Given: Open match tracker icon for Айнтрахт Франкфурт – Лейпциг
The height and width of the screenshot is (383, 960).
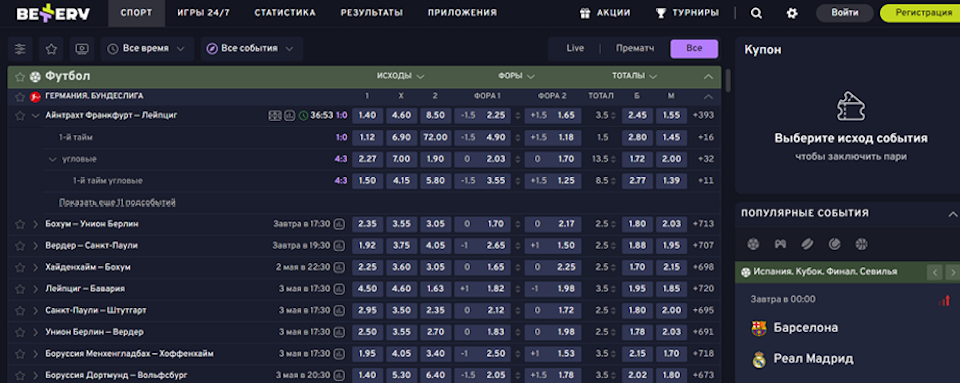Looking at the screenshot, I should [x=275, y=115].
